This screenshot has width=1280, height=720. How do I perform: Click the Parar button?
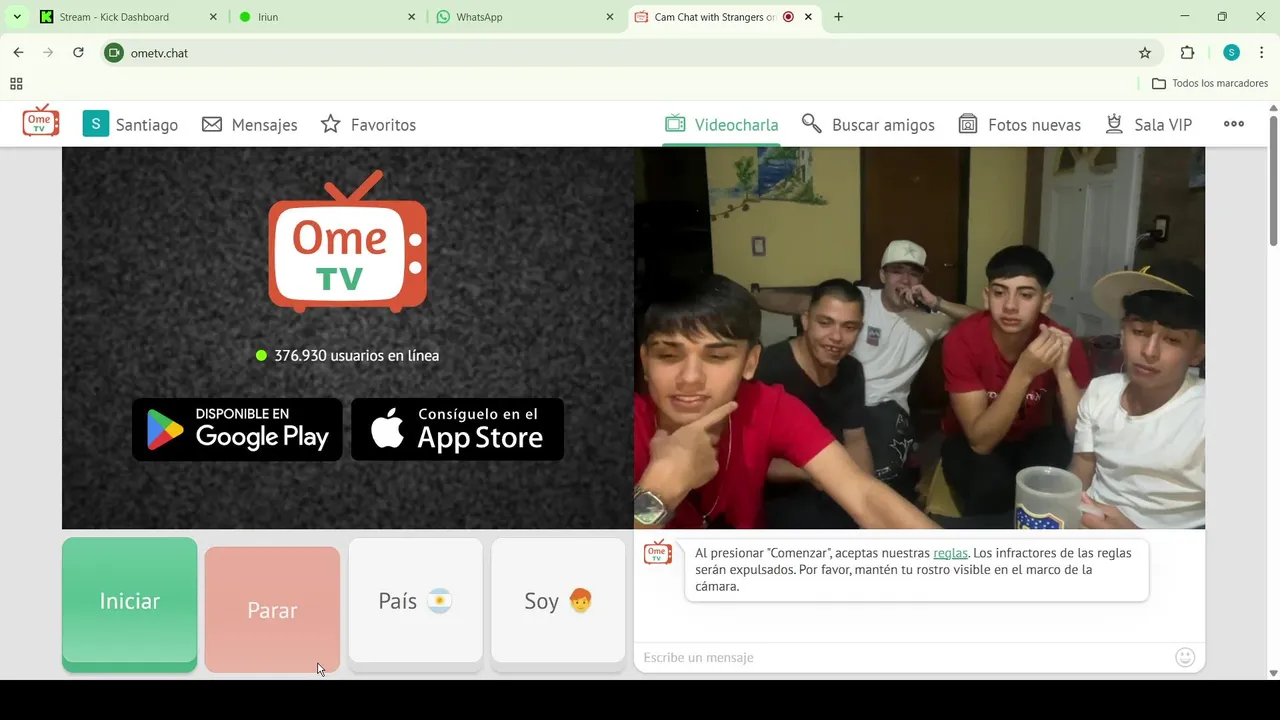pyautogui.click(x=272, y=610)
